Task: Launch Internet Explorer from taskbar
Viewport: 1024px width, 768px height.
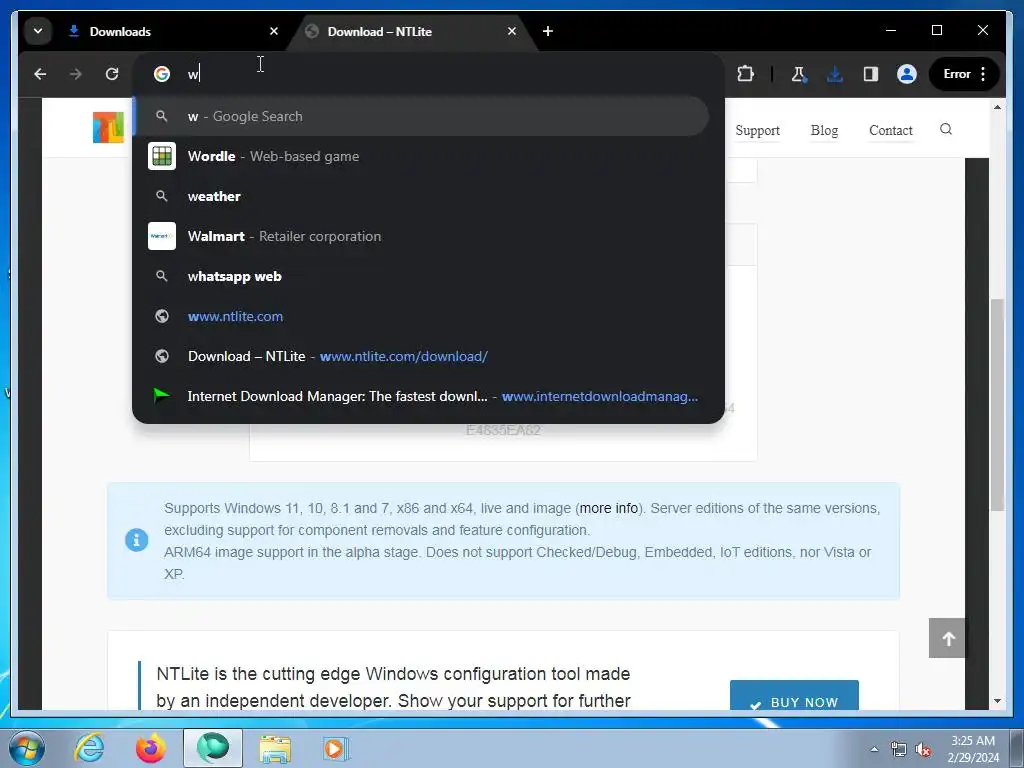Action: pos(89,748)
